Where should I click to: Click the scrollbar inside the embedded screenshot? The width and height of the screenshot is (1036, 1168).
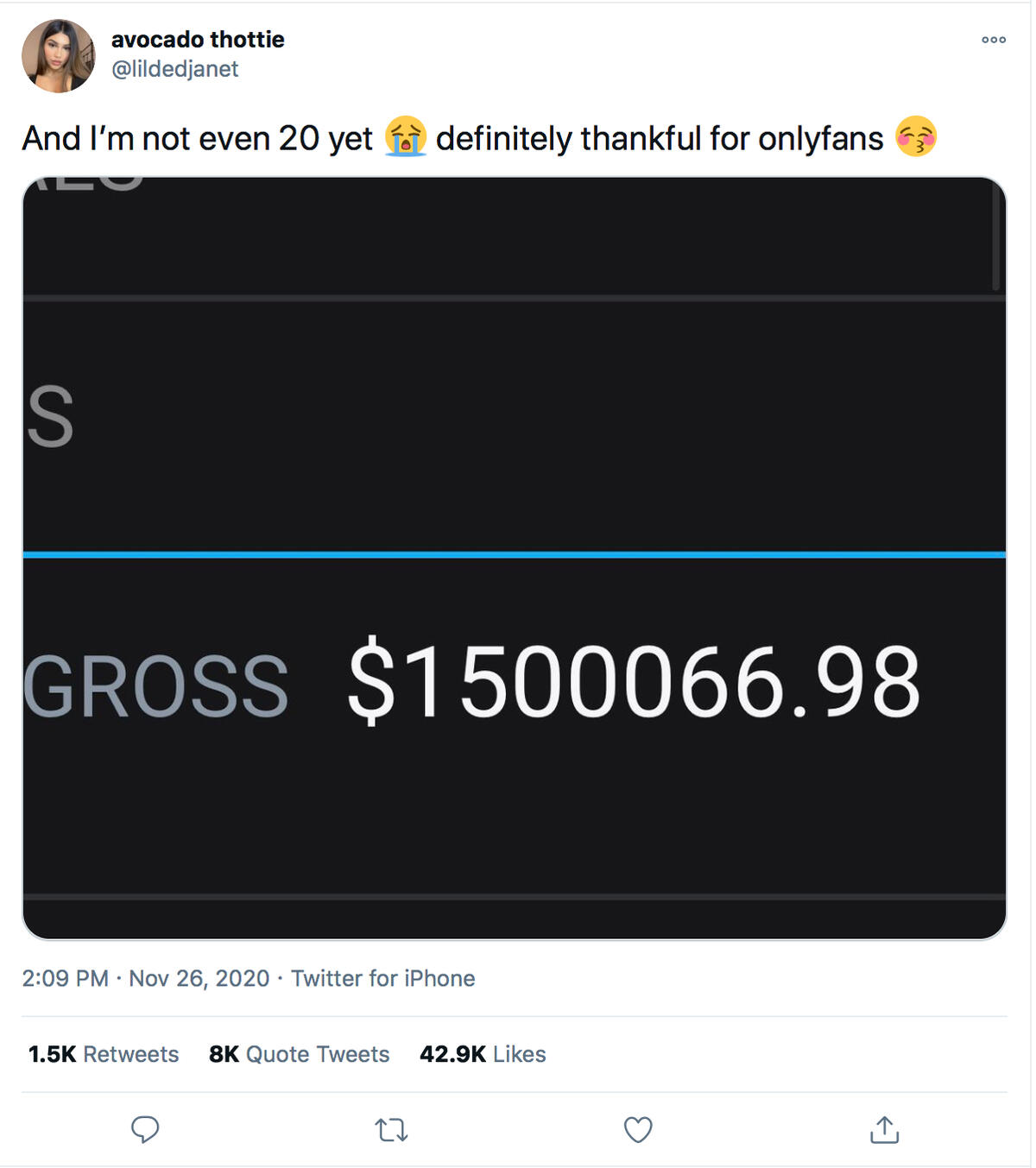tap(995, 237)
